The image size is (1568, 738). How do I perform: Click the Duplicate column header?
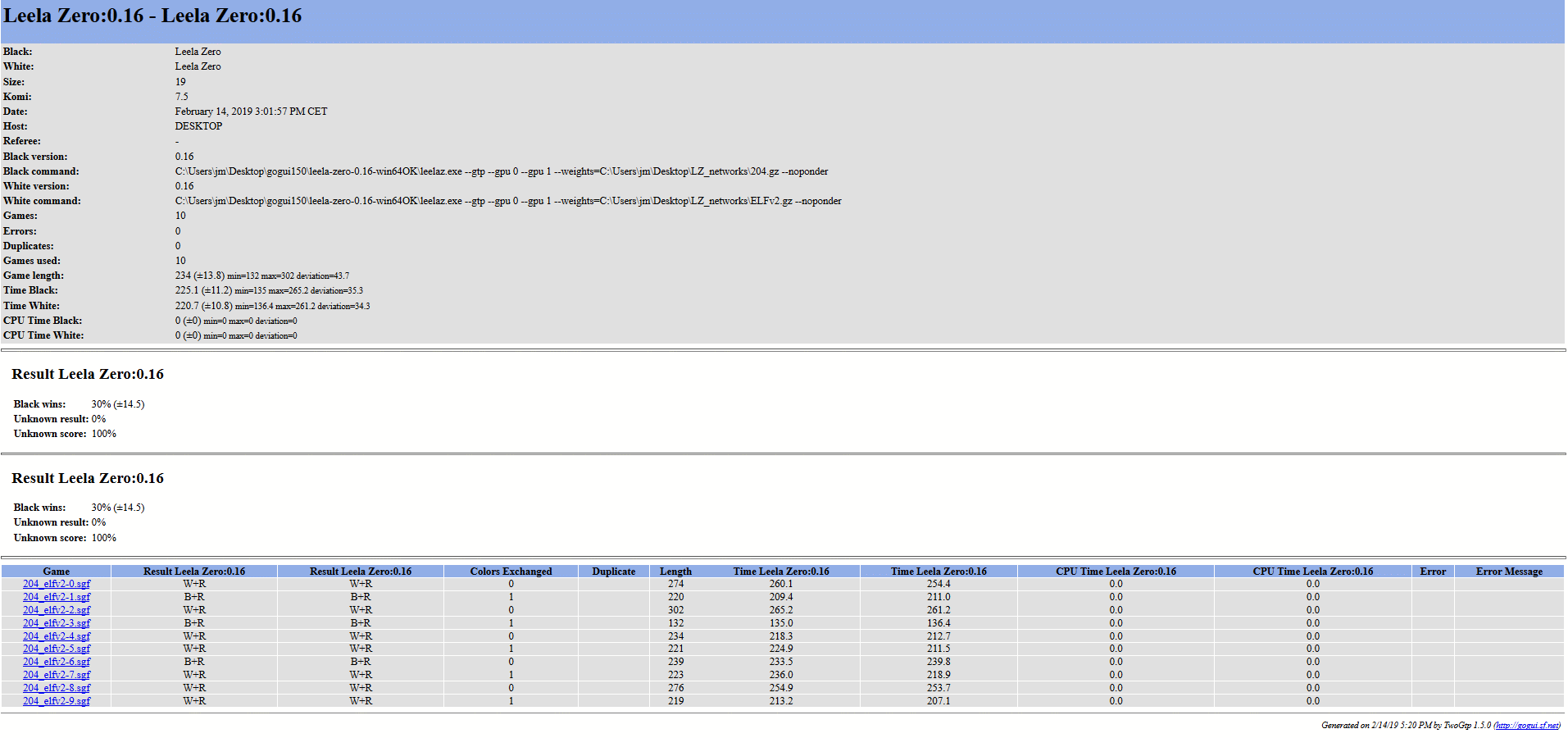613,572
